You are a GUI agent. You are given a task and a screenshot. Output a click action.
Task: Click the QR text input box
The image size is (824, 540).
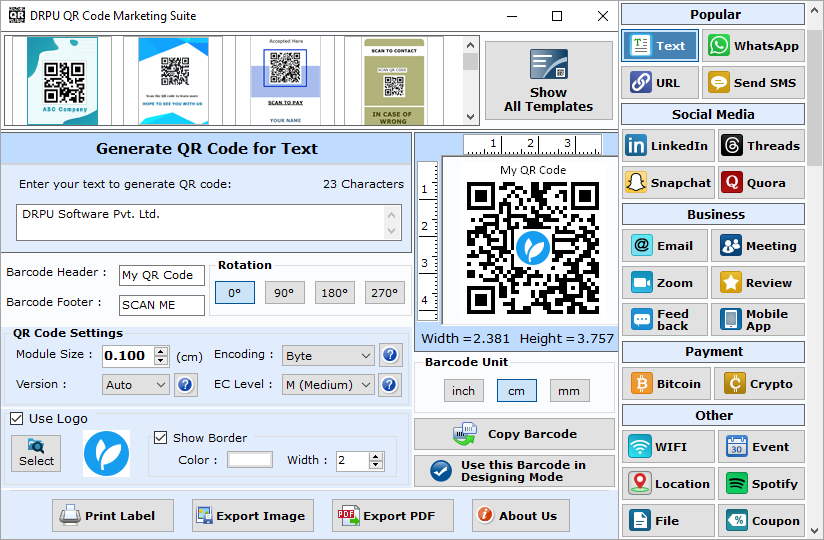[209, 222]
